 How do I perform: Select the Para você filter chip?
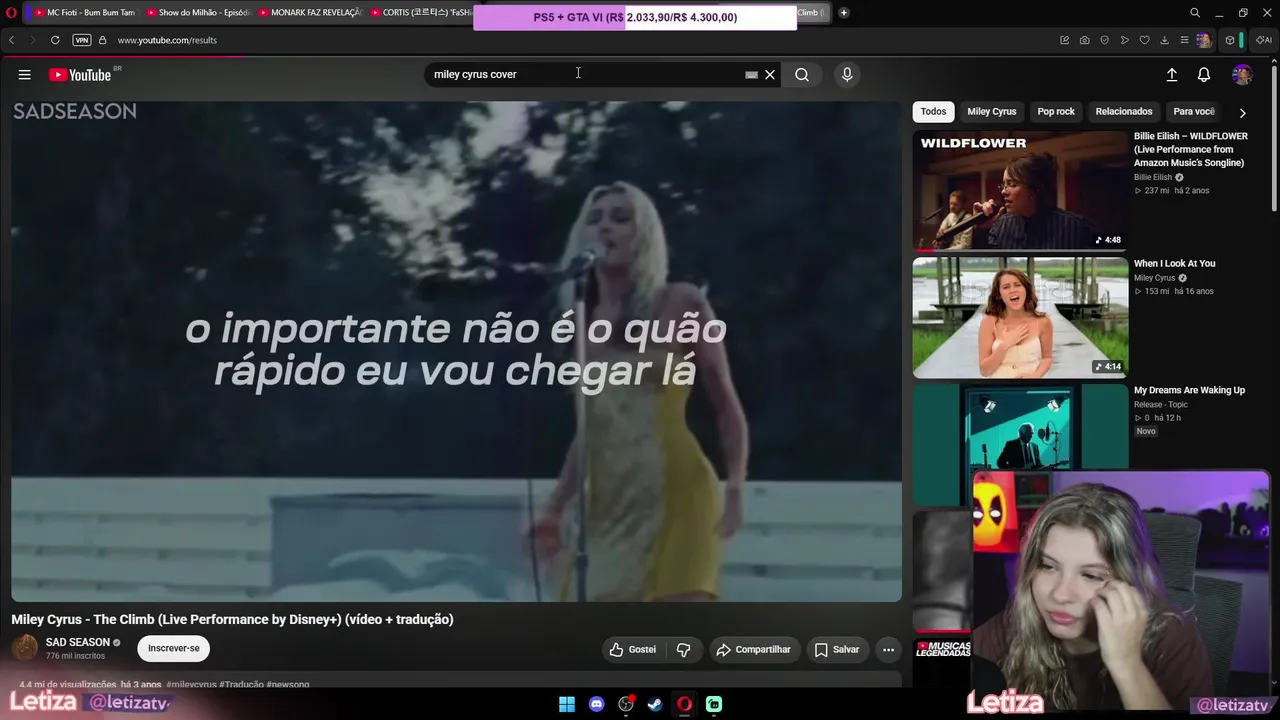1194,112
